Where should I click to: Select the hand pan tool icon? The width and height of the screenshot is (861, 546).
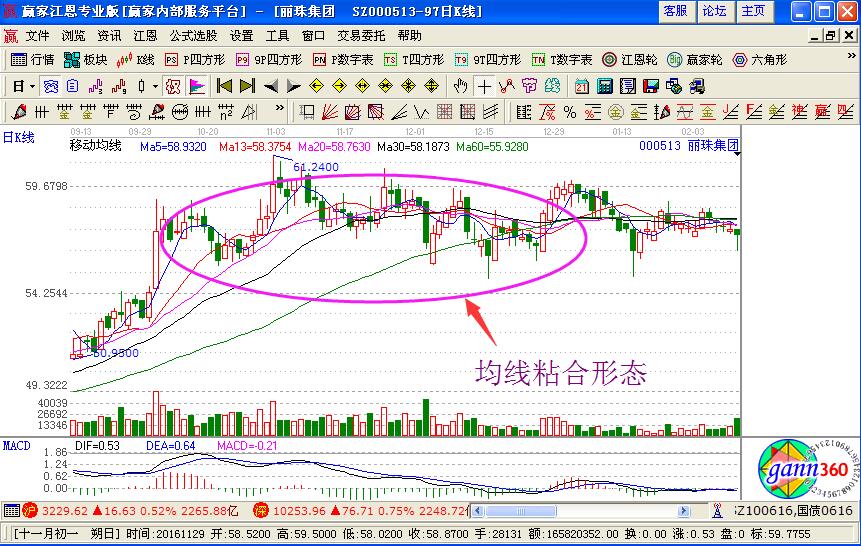[461, 86]
